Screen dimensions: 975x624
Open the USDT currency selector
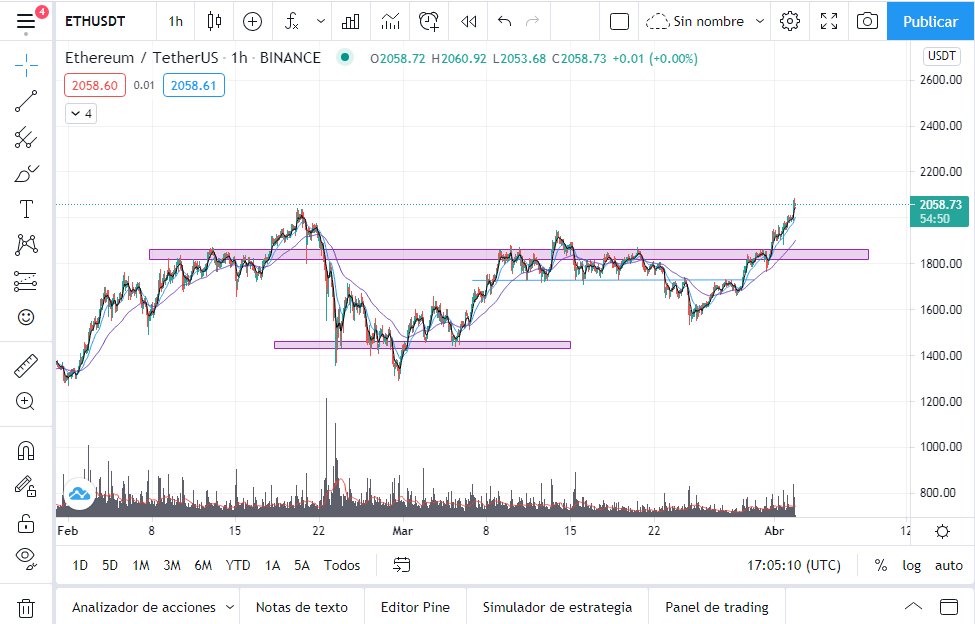[x=941, y=56]
